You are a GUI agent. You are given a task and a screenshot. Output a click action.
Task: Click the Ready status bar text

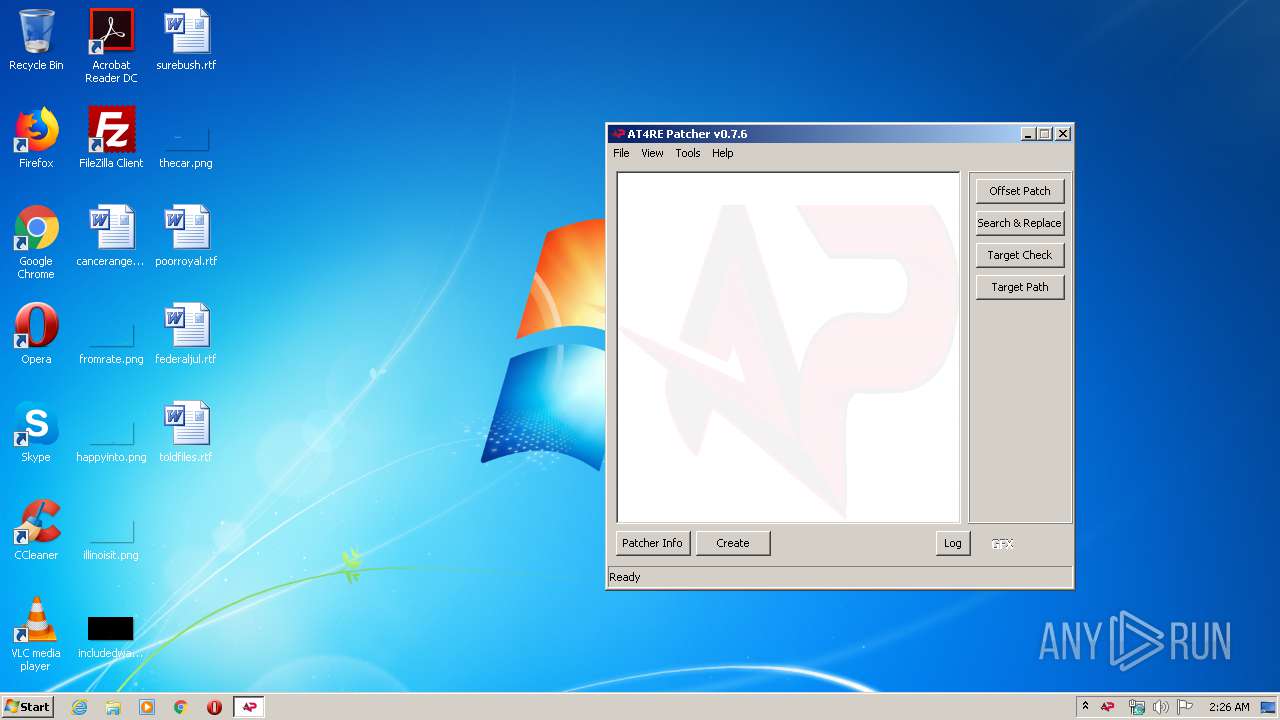click(x=625, y=577)
